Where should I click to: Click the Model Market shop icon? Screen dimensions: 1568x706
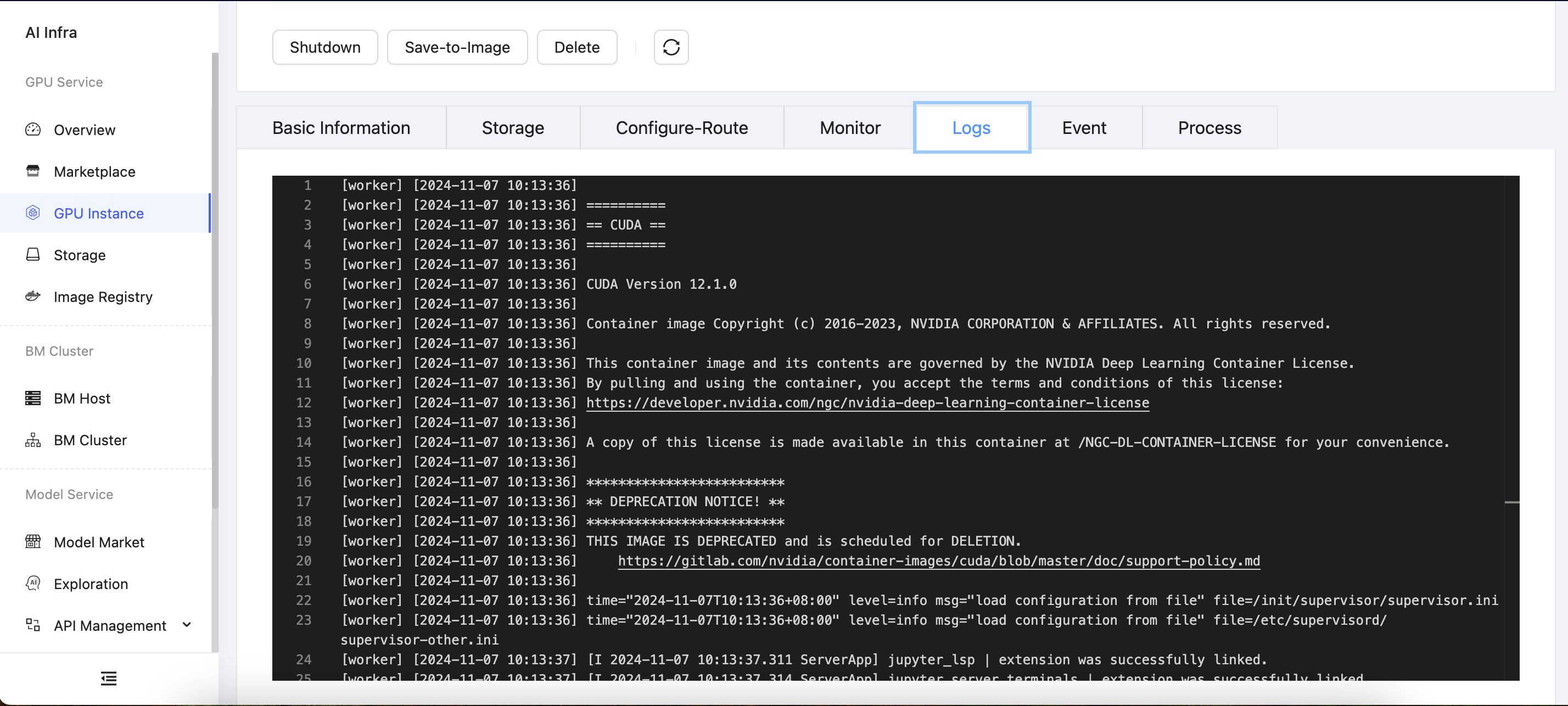(33, 541)
